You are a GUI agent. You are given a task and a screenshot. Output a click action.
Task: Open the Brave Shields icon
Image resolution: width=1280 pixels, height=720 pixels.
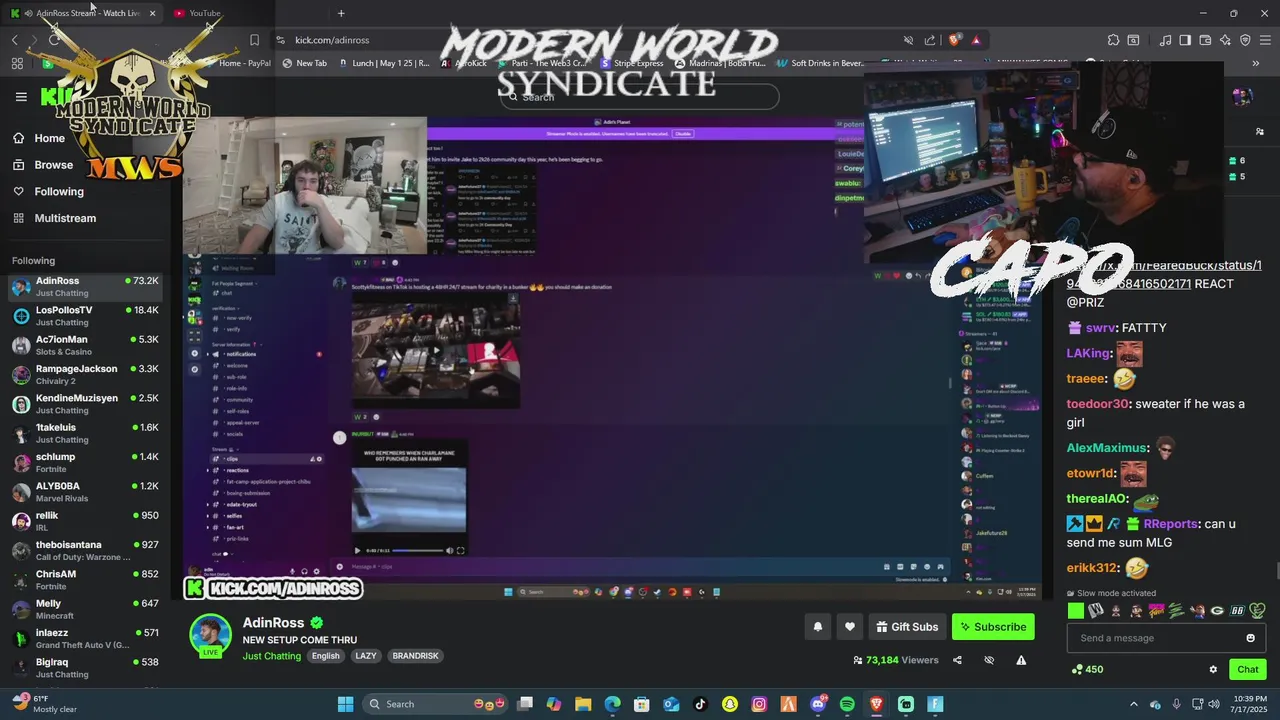click(x=954, y=40)
